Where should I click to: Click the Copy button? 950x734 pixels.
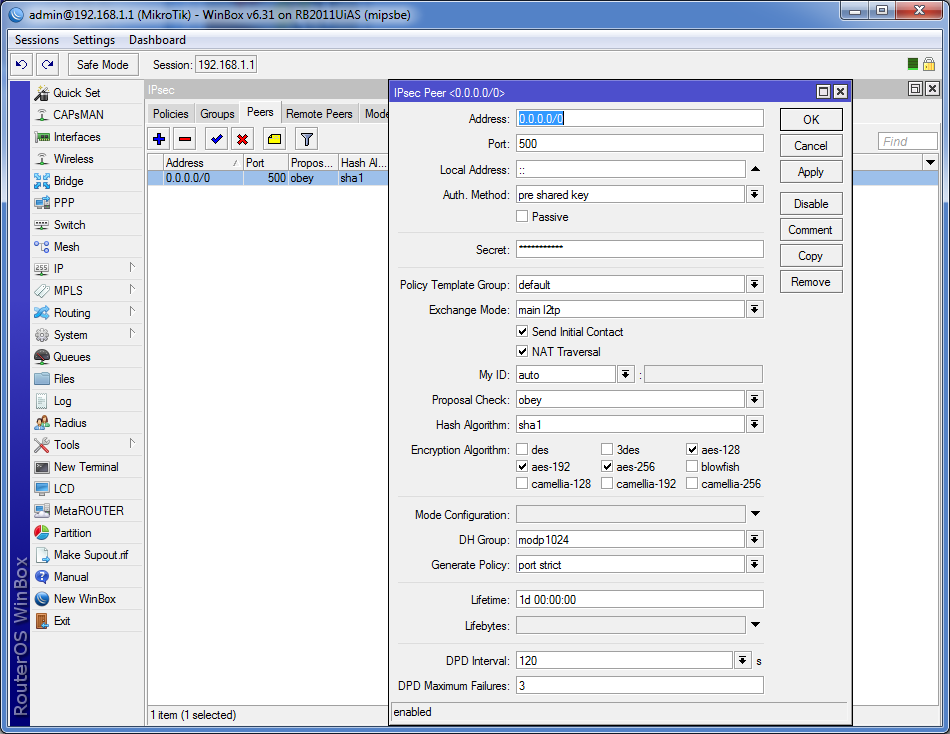point(811,256)
